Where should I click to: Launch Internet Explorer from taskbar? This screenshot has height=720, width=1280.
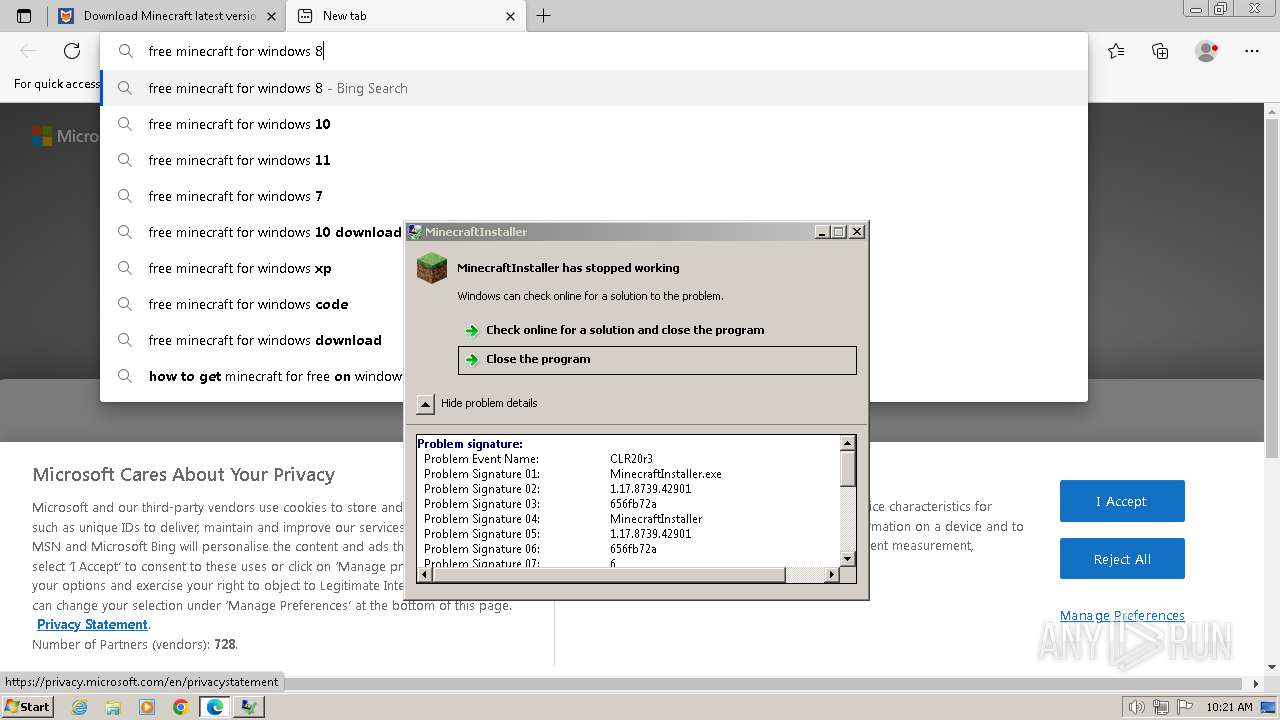click(x=80, y=707)
